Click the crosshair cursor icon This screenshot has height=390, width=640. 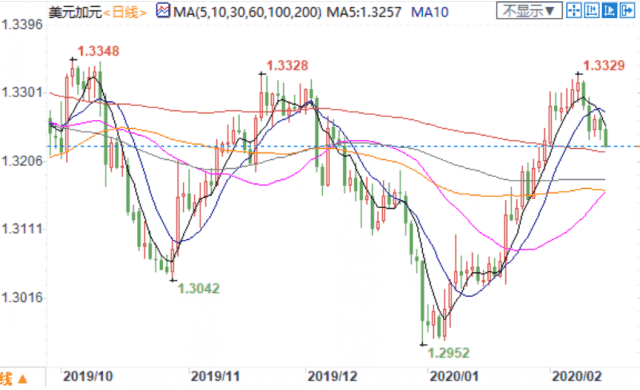point(574,11)
